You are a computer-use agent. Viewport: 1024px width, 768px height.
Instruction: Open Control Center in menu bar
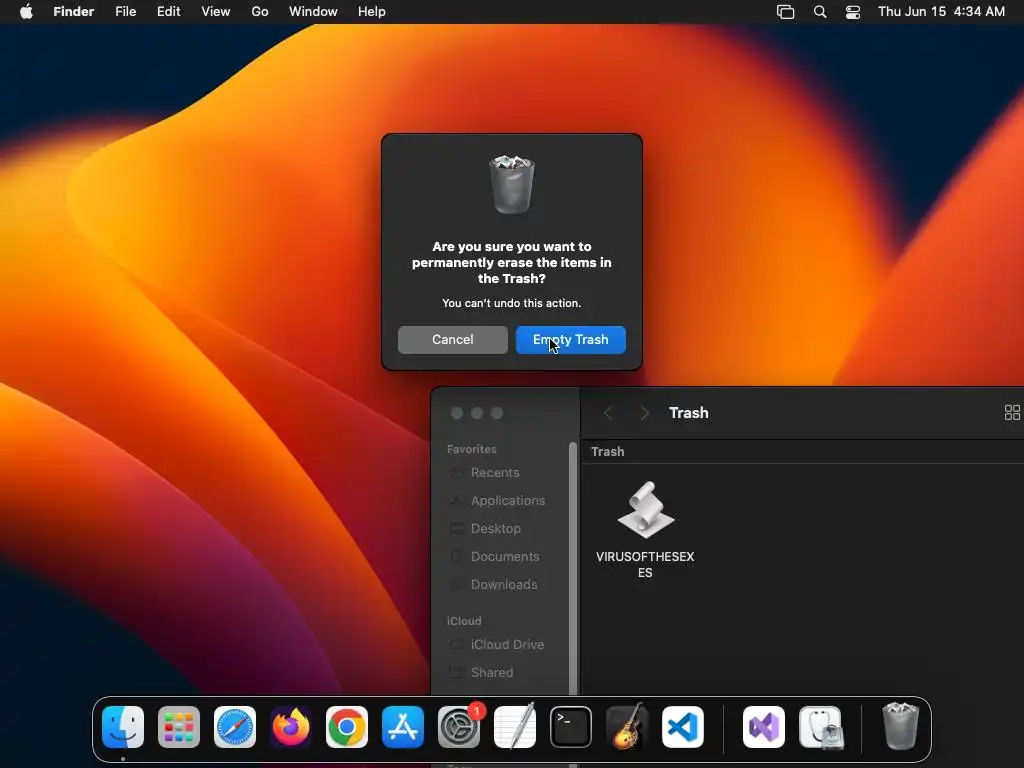pyautogui.click(x=853, y=12)
